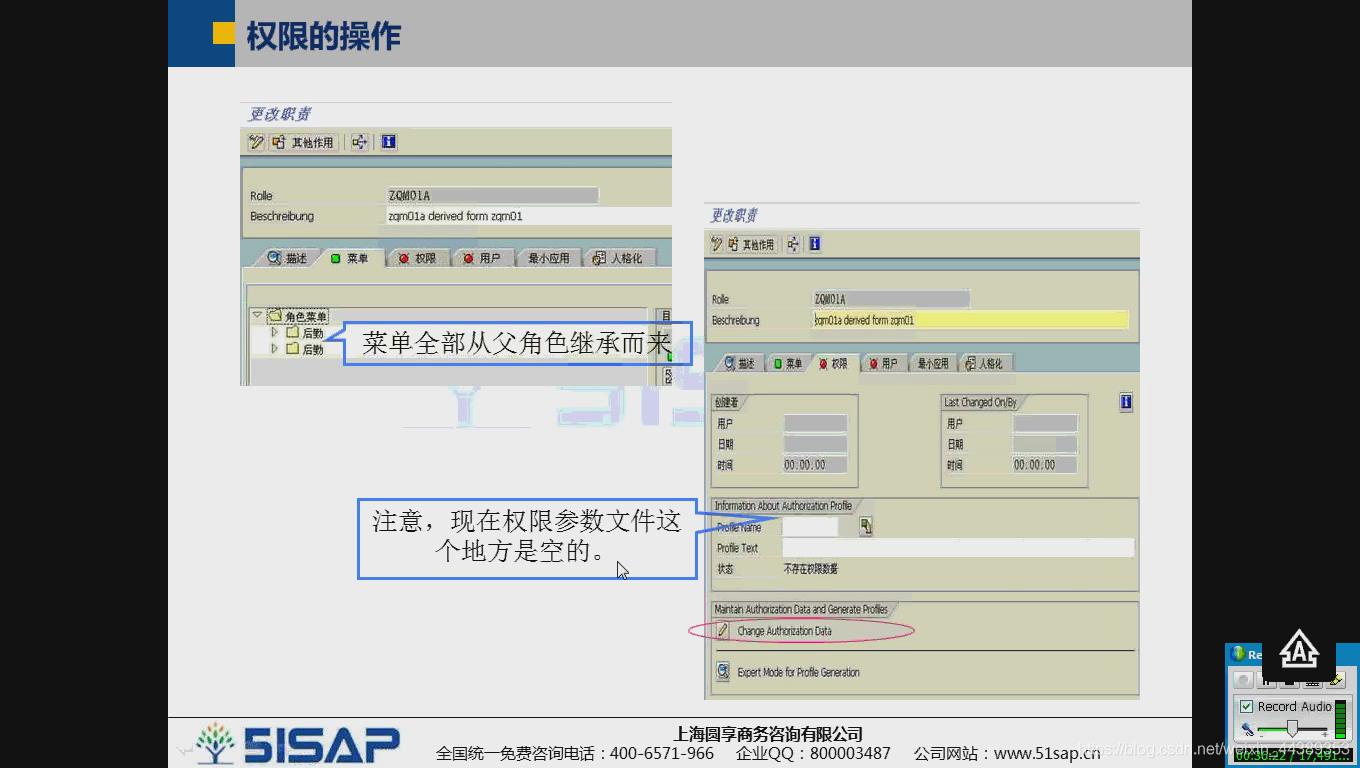Click display/change pencil icon in authorization-profile window
The height and width of the screenshot is (768, 1360).
tap(716, 244)
